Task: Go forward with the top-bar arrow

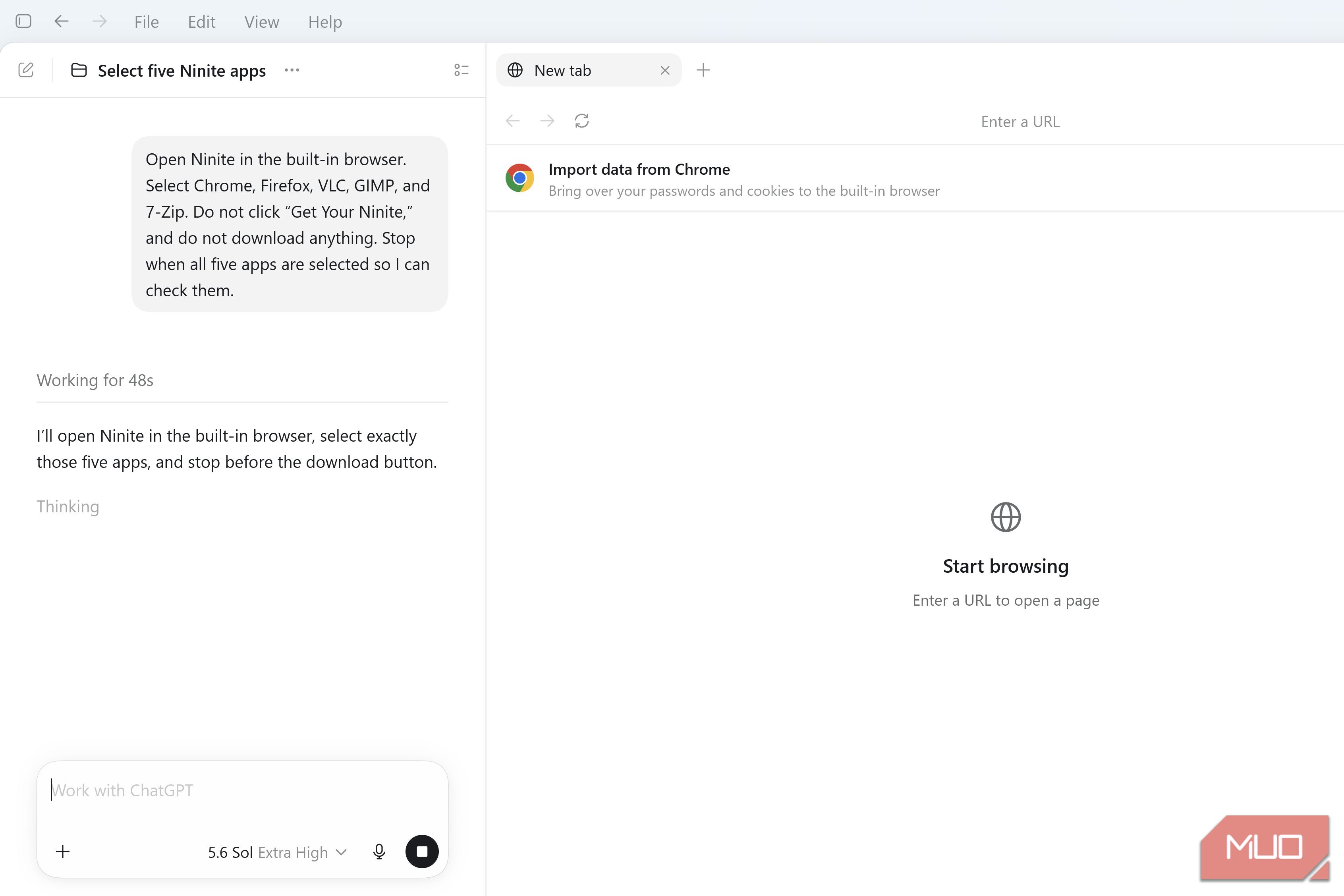Action: tap(99, 22)
